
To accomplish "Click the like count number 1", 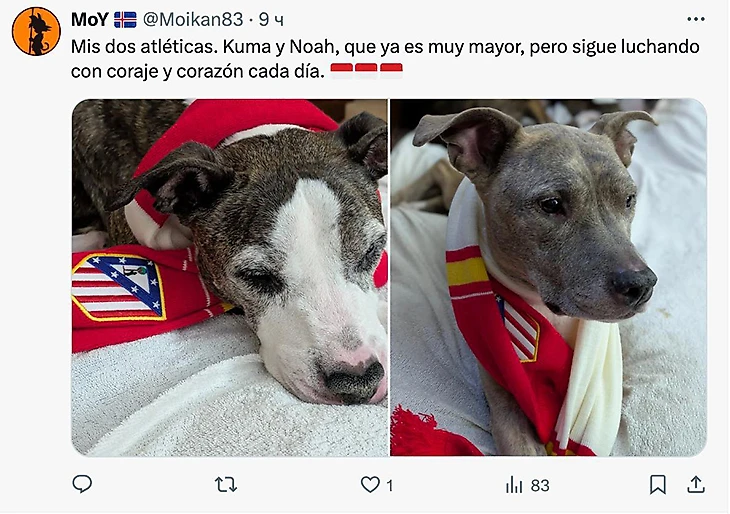I will pos(390,486).
